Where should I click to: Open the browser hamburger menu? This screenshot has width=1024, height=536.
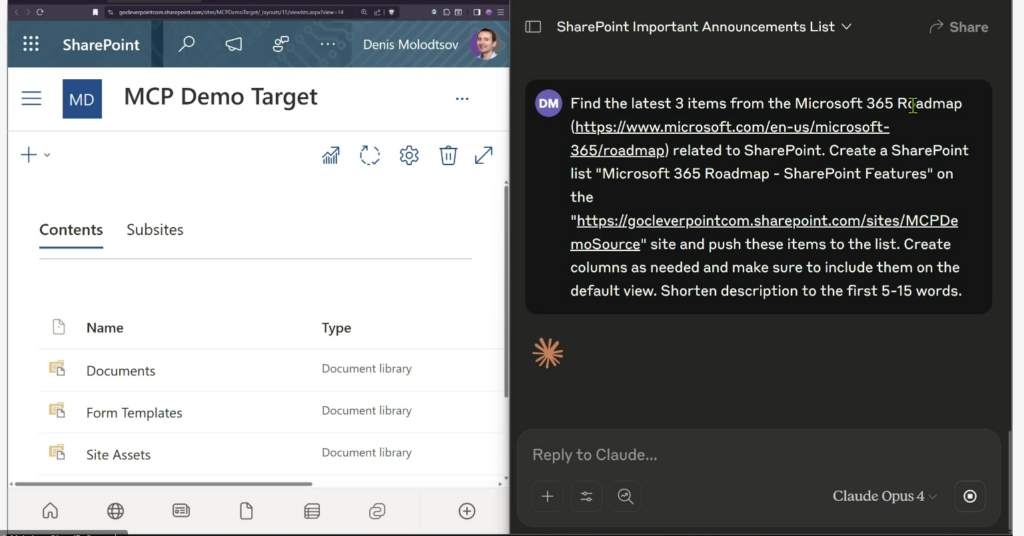point(500,12)
